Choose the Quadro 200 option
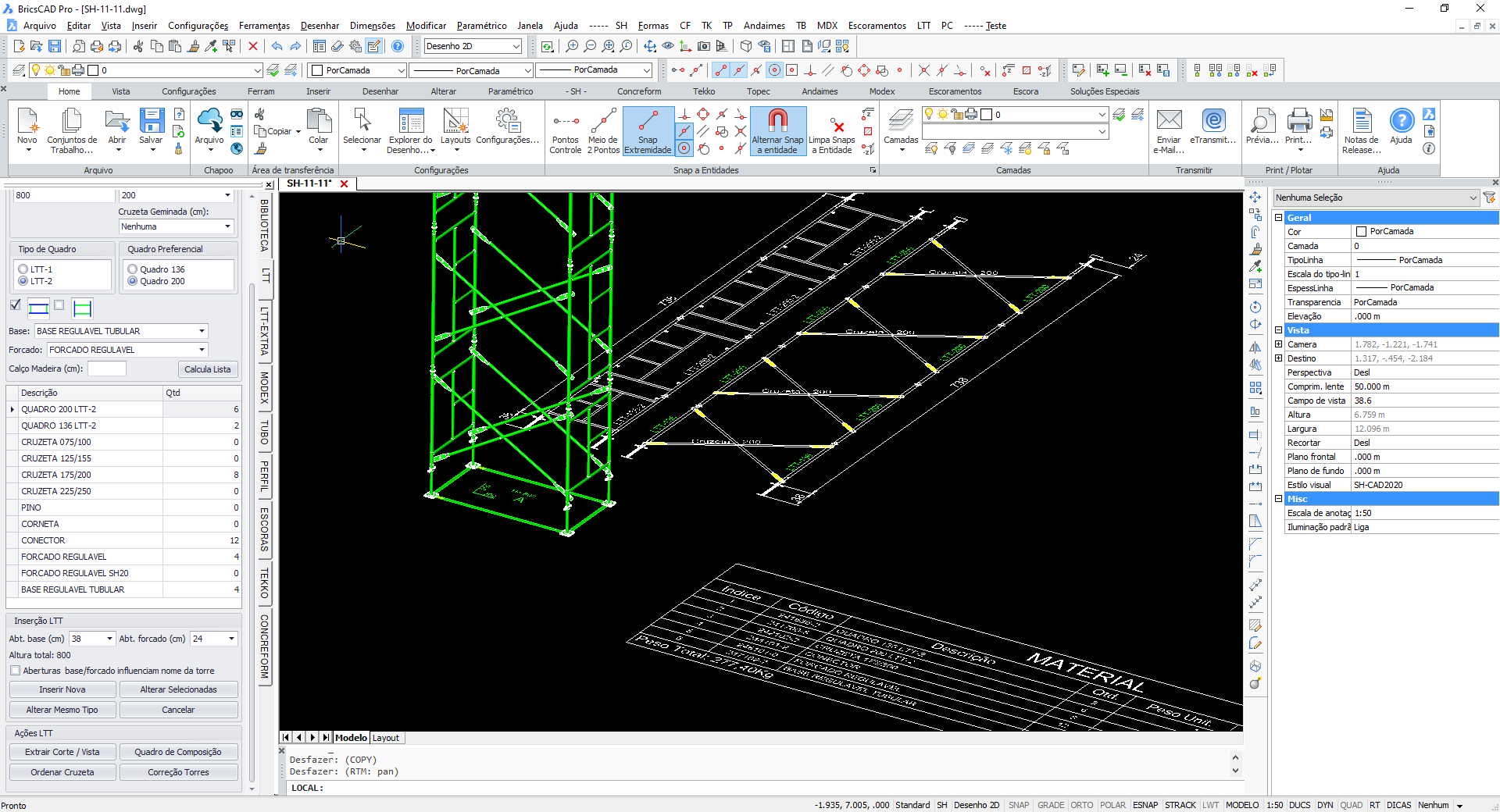 point(132,281)
